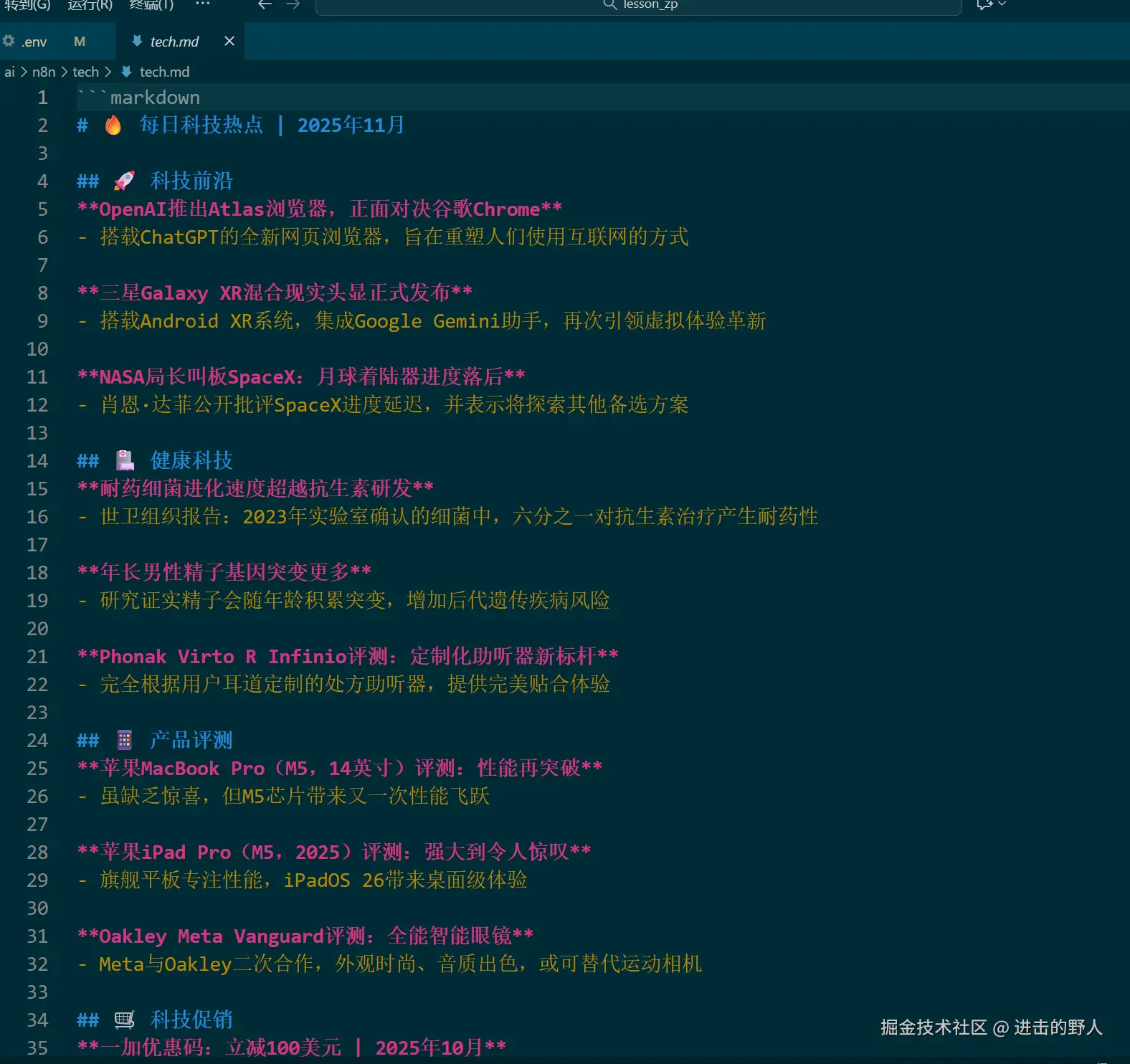The width and height of the screenshot is (1130, 1064).
Task: Click line 研究证实精子会随年龄积累突变
Action: 343,601
